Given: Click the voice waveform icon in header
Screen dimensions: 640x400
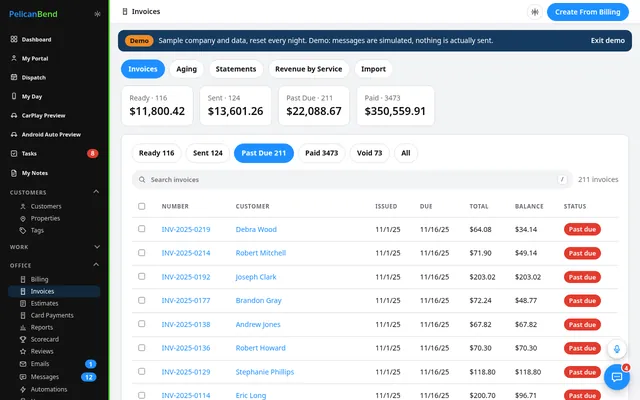Looking at the screenshot, I should [535, 12].
